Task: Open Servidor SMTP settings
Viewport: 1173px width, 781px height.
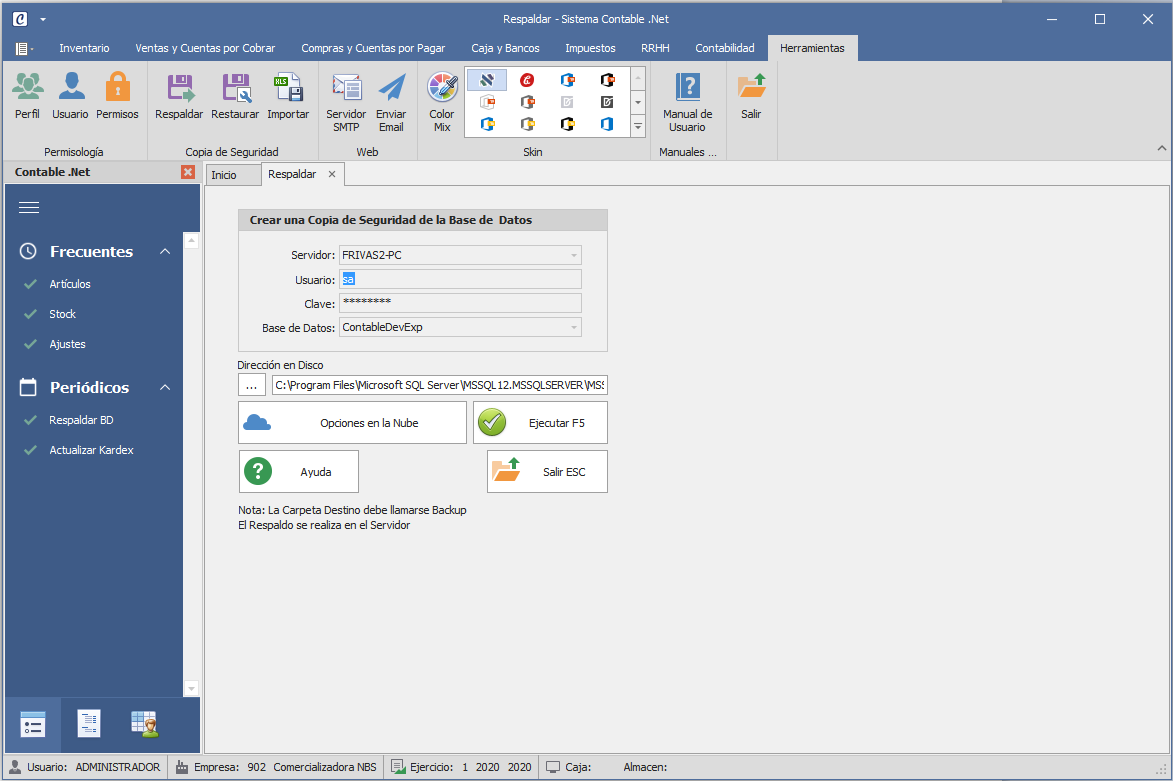Action: 346,102
